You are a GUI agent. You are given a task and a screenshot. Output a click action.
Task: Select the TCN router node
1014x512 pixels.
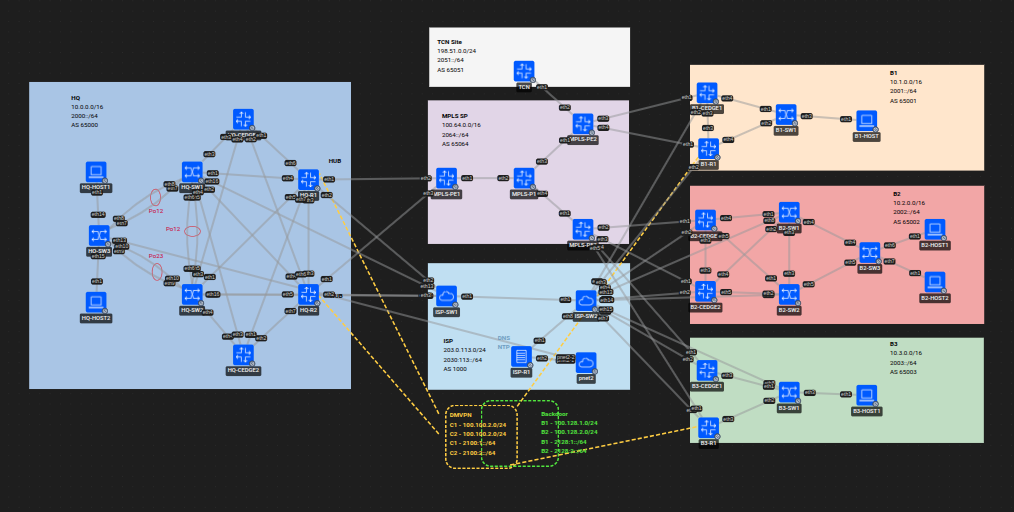coord(524,71)
